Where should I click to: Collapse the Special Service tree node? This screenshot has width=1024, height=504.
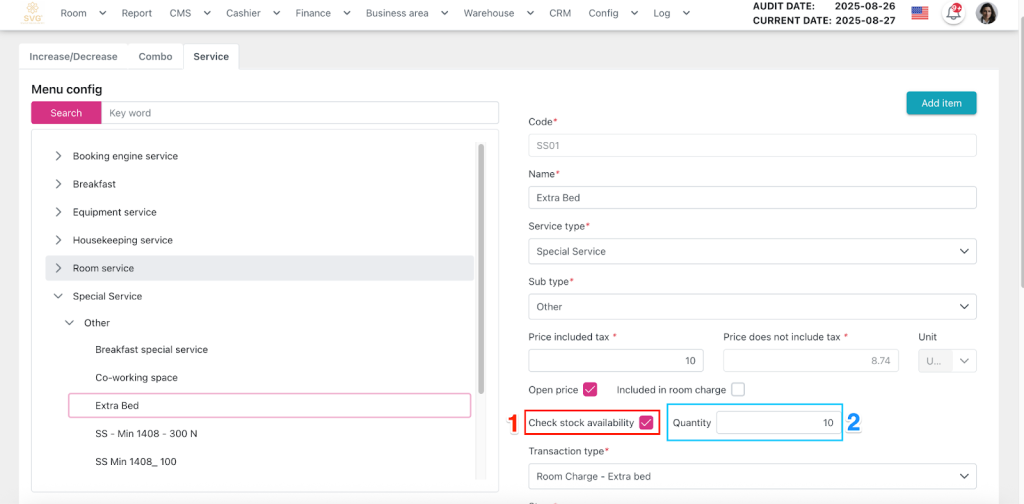tap(58, 296)
